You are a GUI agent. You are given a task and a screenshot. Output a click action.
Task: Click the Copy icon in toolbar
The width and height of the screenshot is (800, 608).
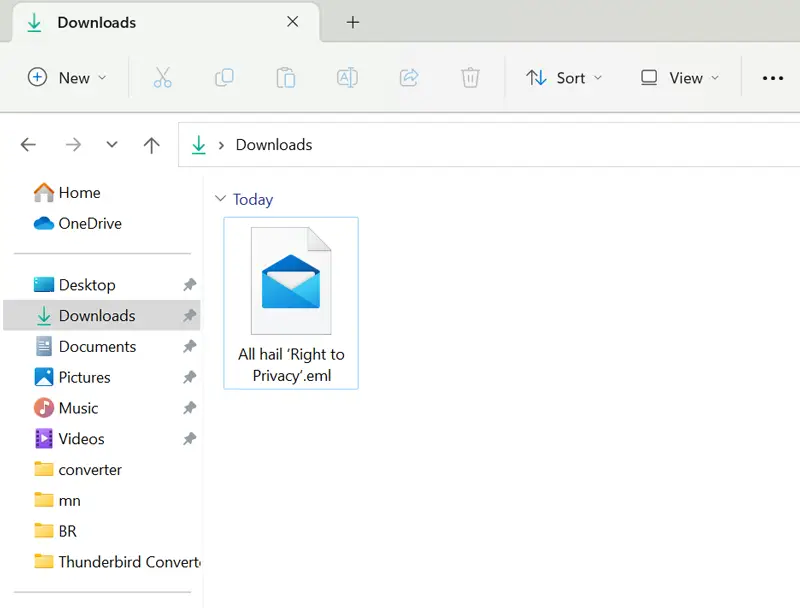pyautogui.click(x=224, y=78)
